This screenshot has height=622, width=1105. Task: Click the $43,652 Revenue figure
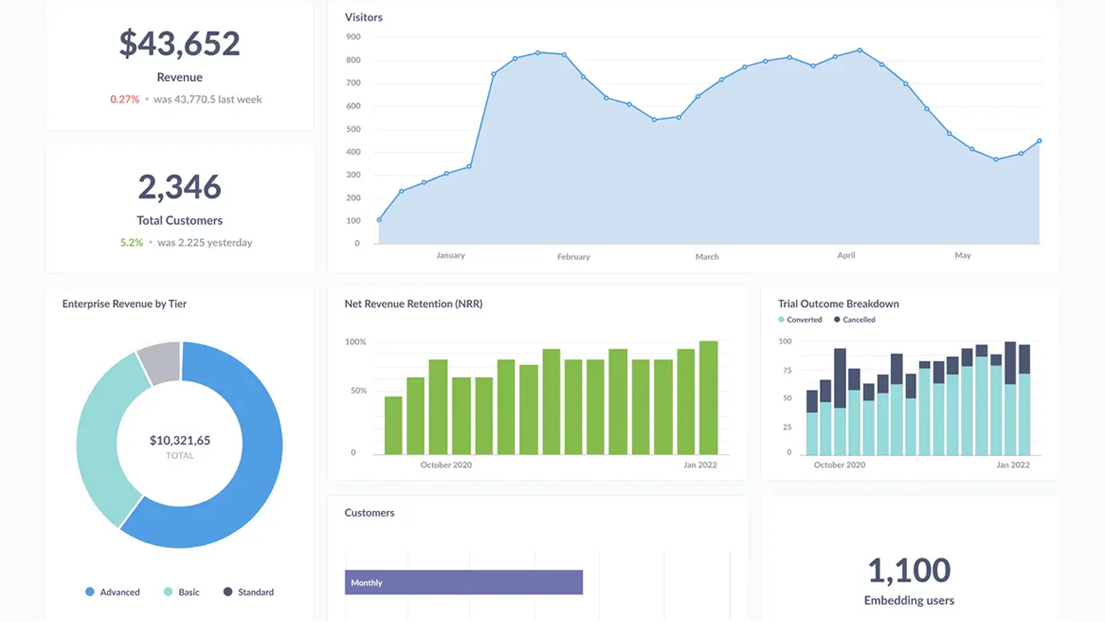pos(180,44)
